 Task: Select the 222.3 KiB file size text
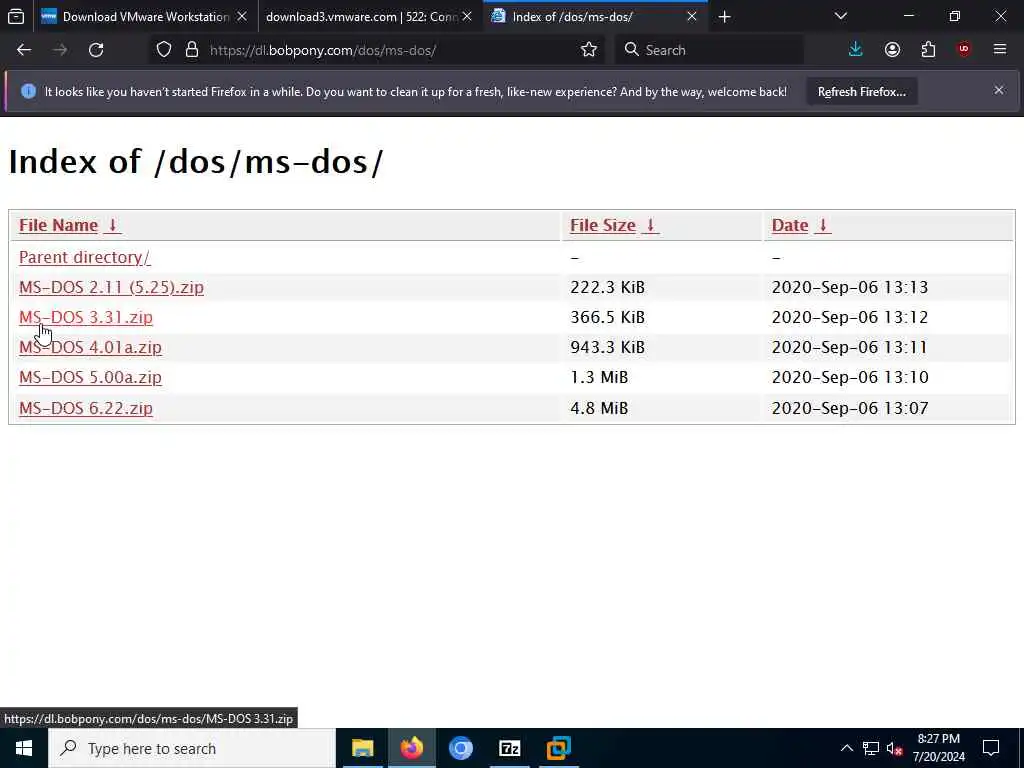pyautogui.click(x=607, y=287)
